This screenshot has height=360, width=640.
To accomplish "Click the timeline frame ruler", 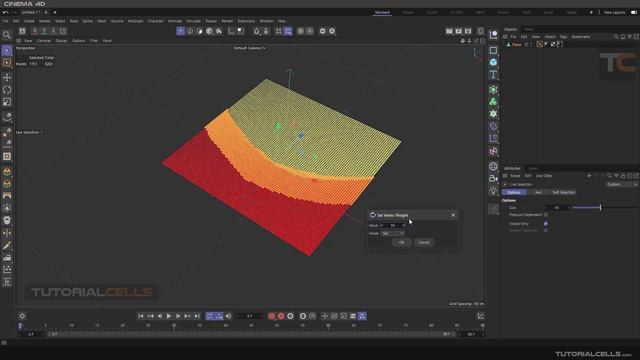I will 251,325.
